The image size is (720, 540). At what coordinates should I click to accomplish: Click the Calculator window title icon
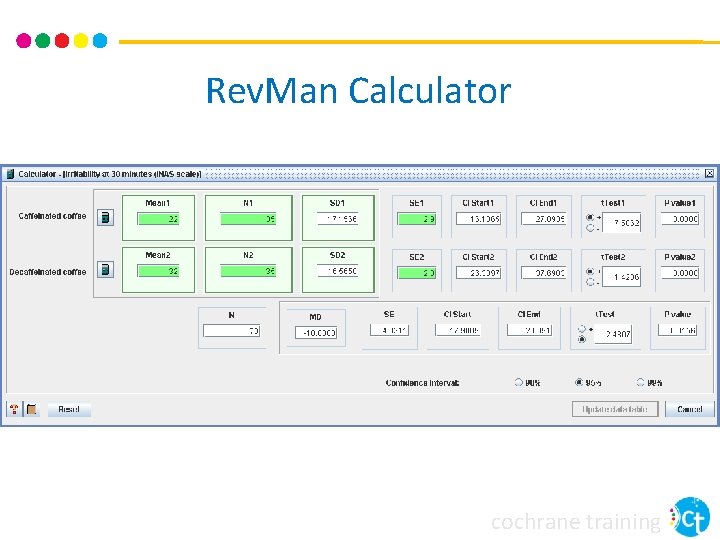[x=10, y=174]
